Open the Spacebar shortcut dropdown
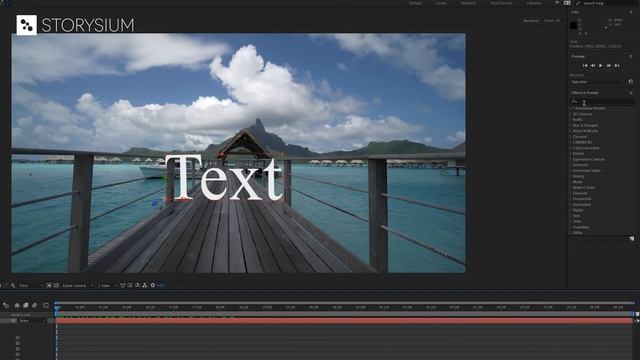Viewport: 640px width, 360px height. (x=598, y=82)
